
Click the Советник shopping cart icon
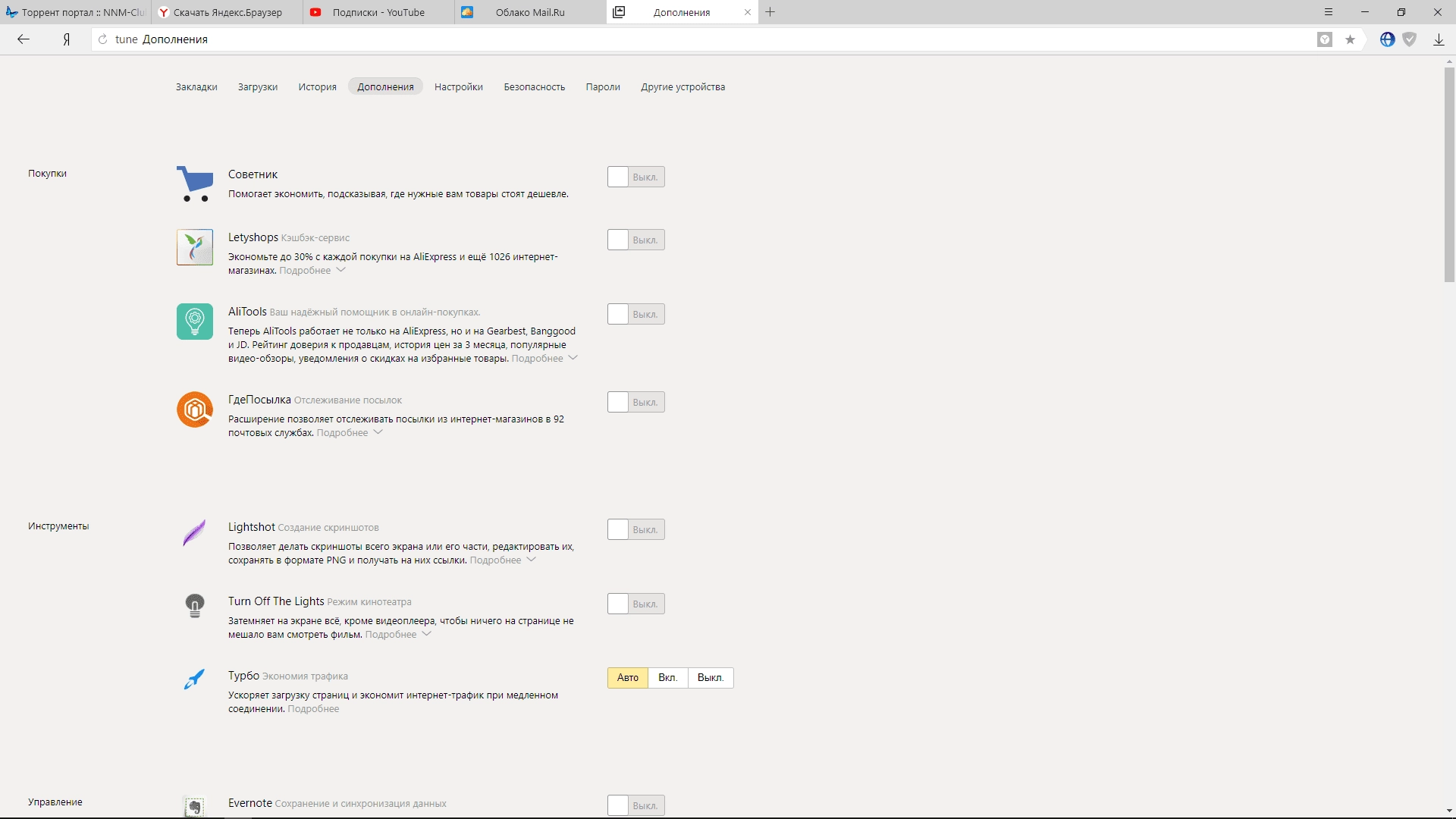coord(195,184)
